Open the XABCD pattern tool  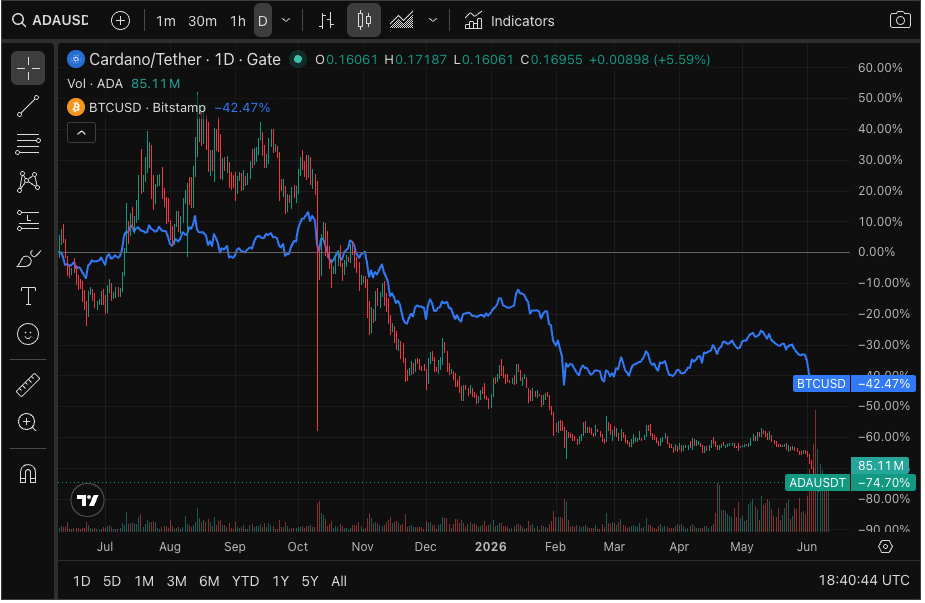tap(28, 182)
